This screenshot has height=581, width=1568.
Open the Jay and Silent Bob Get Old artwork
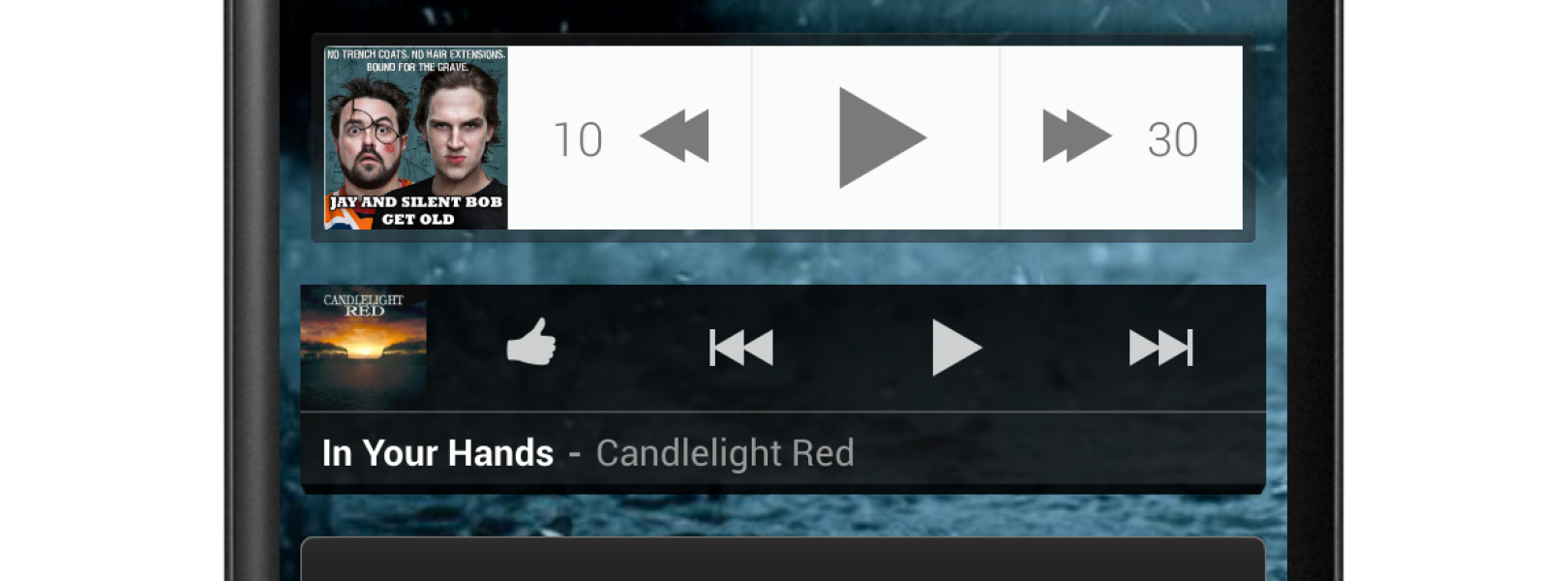(416, 138)
